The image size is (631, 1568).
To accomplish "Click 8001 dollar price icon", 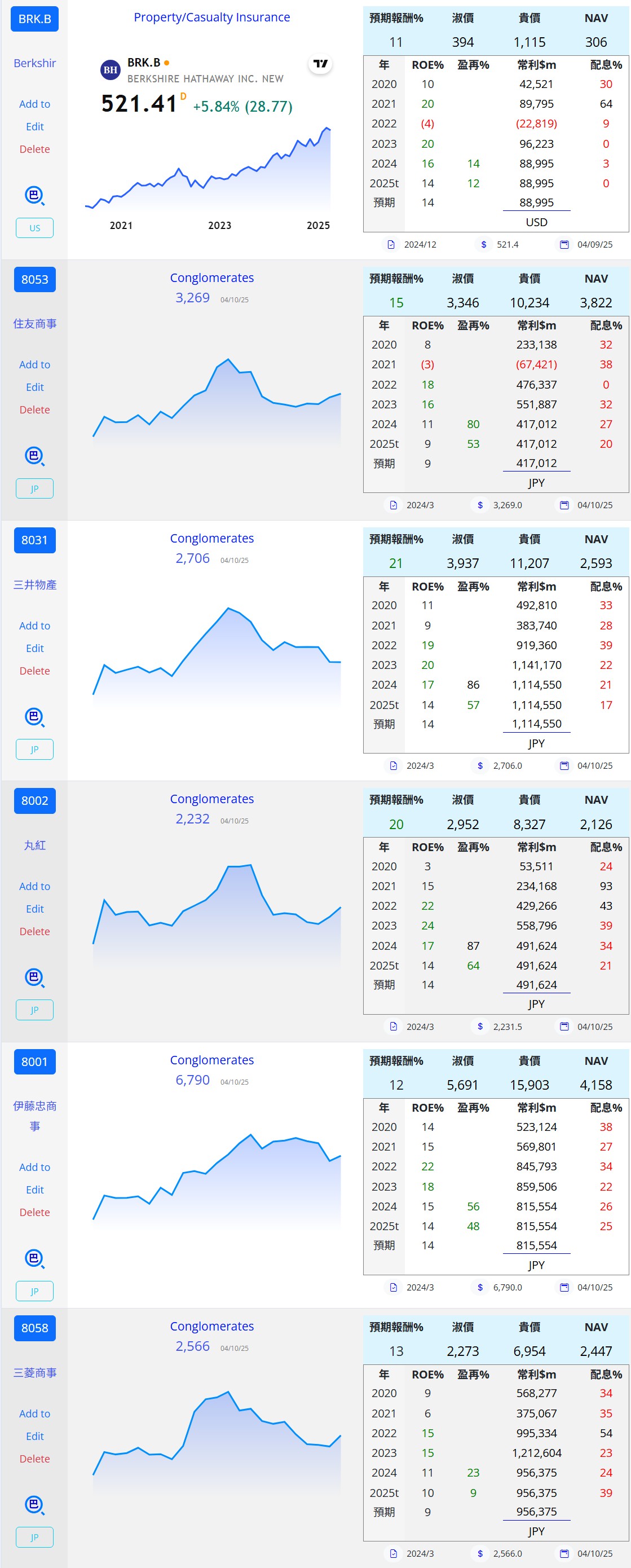I will [x=480, y=1287].
